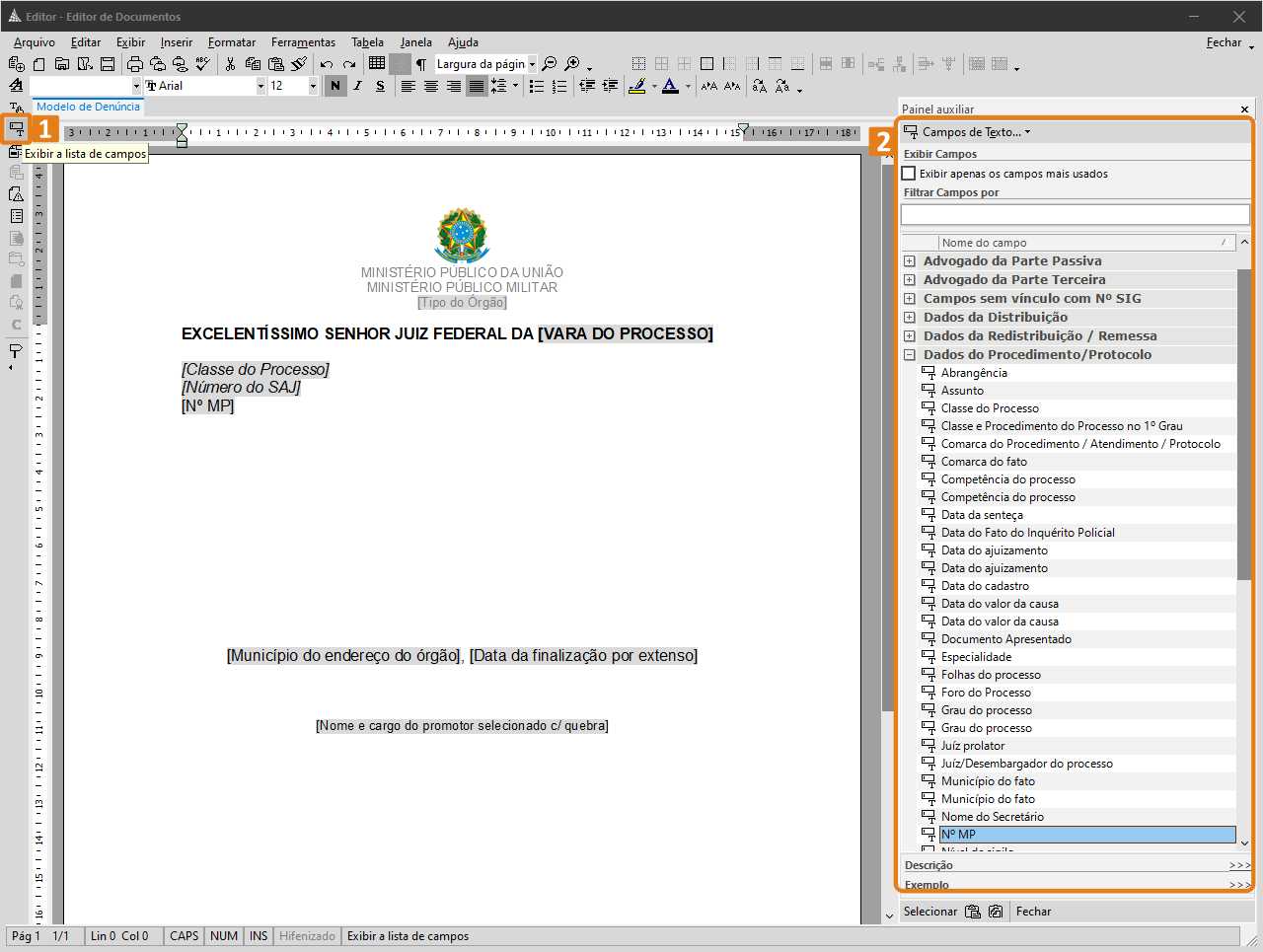Open the Arquivo menu
The width and height of the screenshot is (1263, 952).
[x=35, y=42]
